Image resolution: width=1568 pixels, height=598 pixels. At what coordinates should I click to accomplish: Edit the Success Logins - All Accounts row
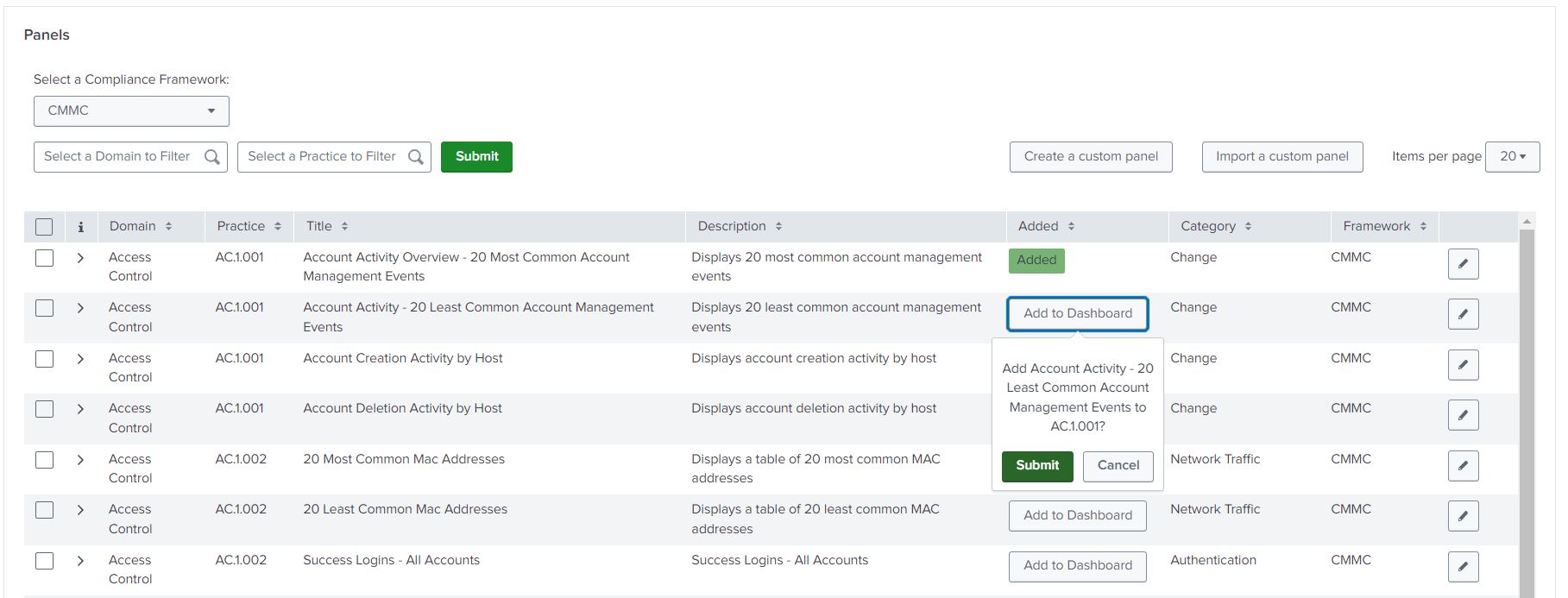1463,567
